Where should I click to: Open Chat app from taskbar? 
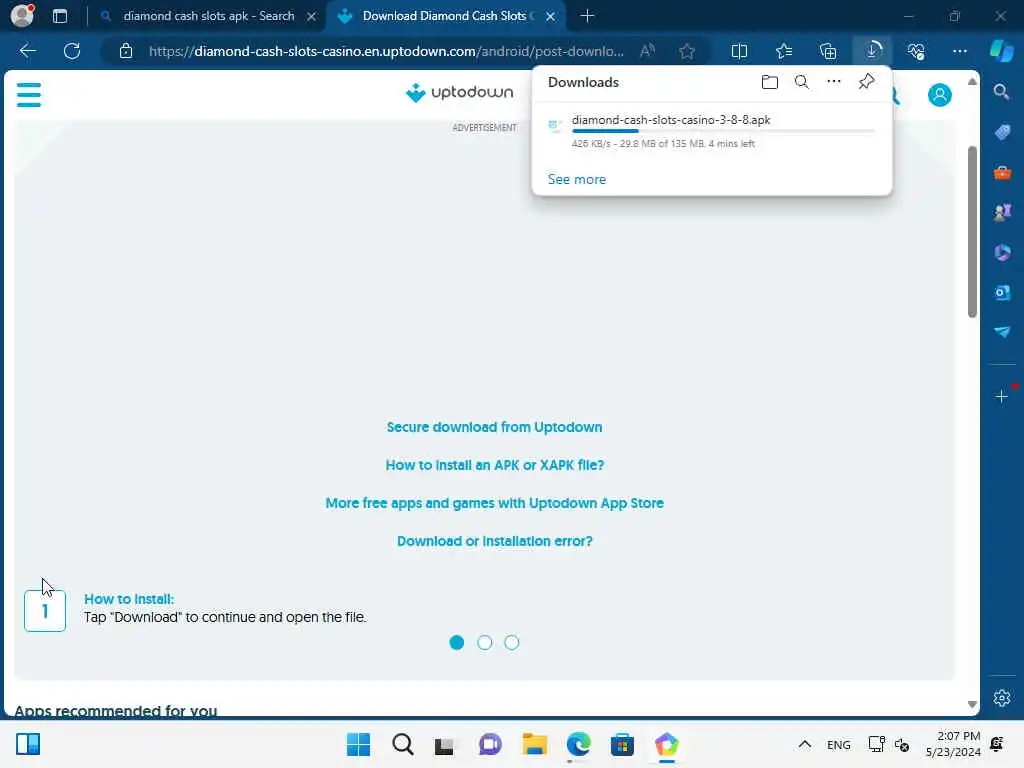tap(490, 744)
